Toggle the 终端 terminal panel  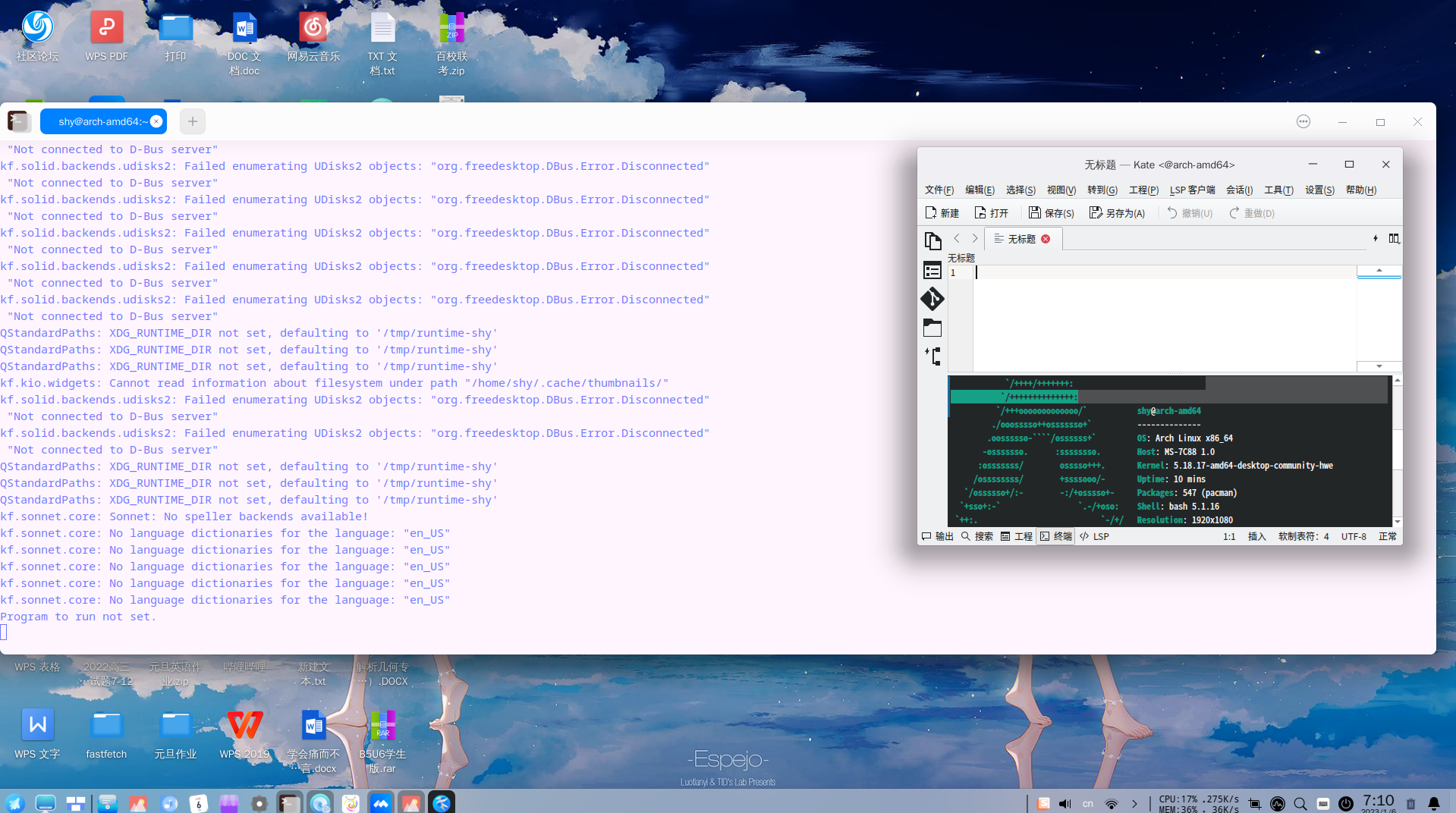[1055, 536]
